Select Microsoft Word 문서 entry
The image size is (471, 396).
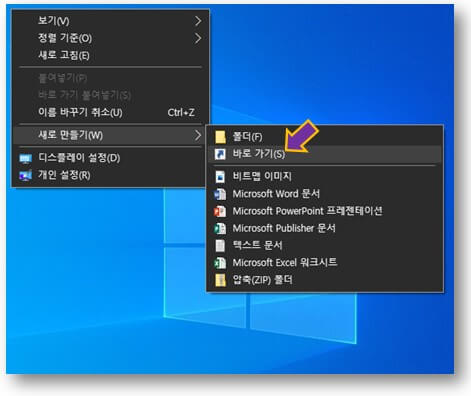(x=325, y=194)
